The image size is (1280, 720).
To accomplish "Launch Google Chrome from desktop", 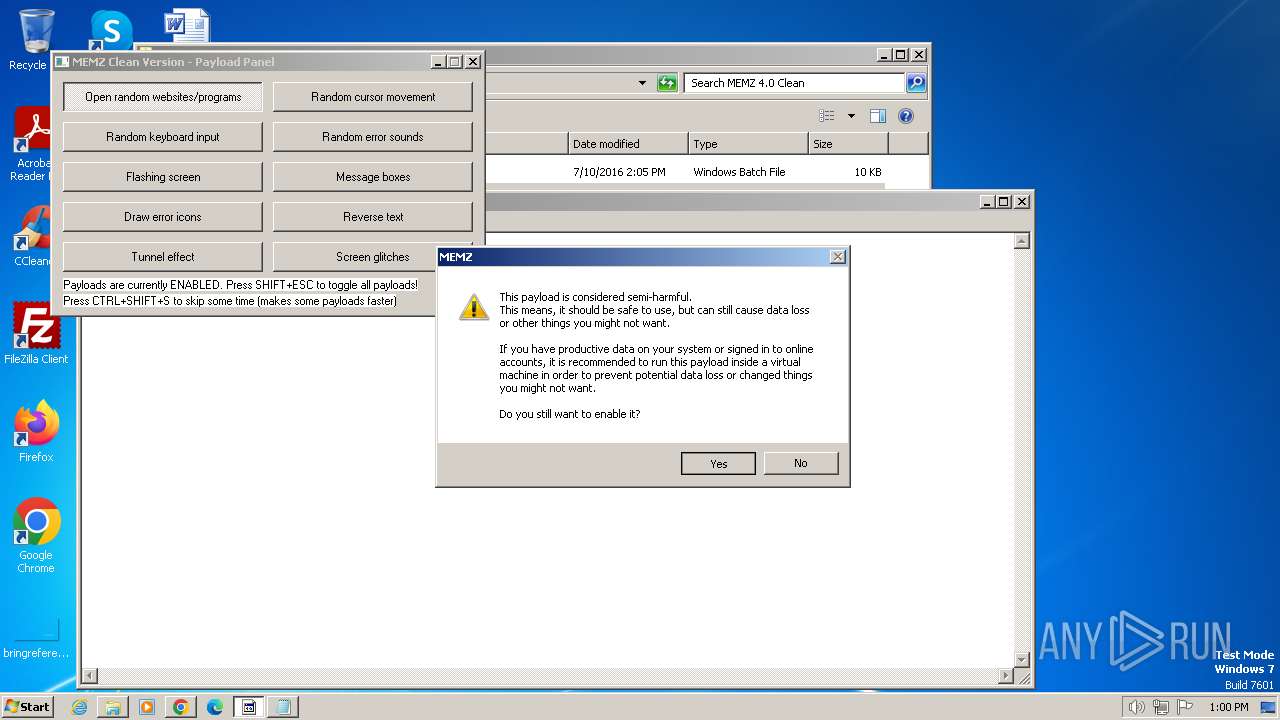I will coord(36,537).
